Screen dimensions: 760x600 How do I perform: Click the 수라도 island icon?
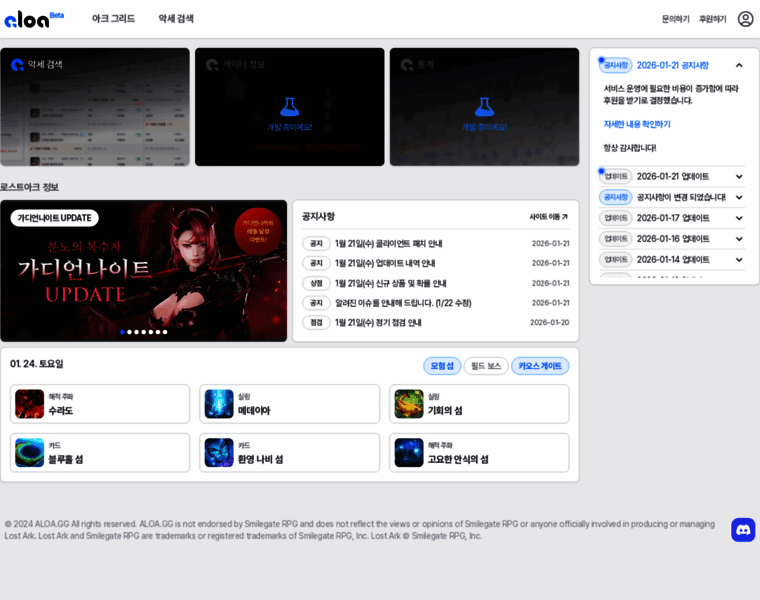pos(30,404)
